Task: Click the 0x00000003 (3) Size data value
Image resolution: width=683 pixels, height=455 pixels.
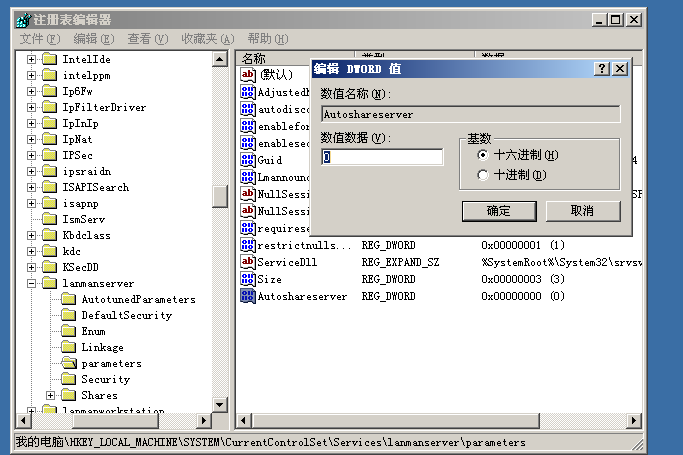Action: tap(523, 279)
